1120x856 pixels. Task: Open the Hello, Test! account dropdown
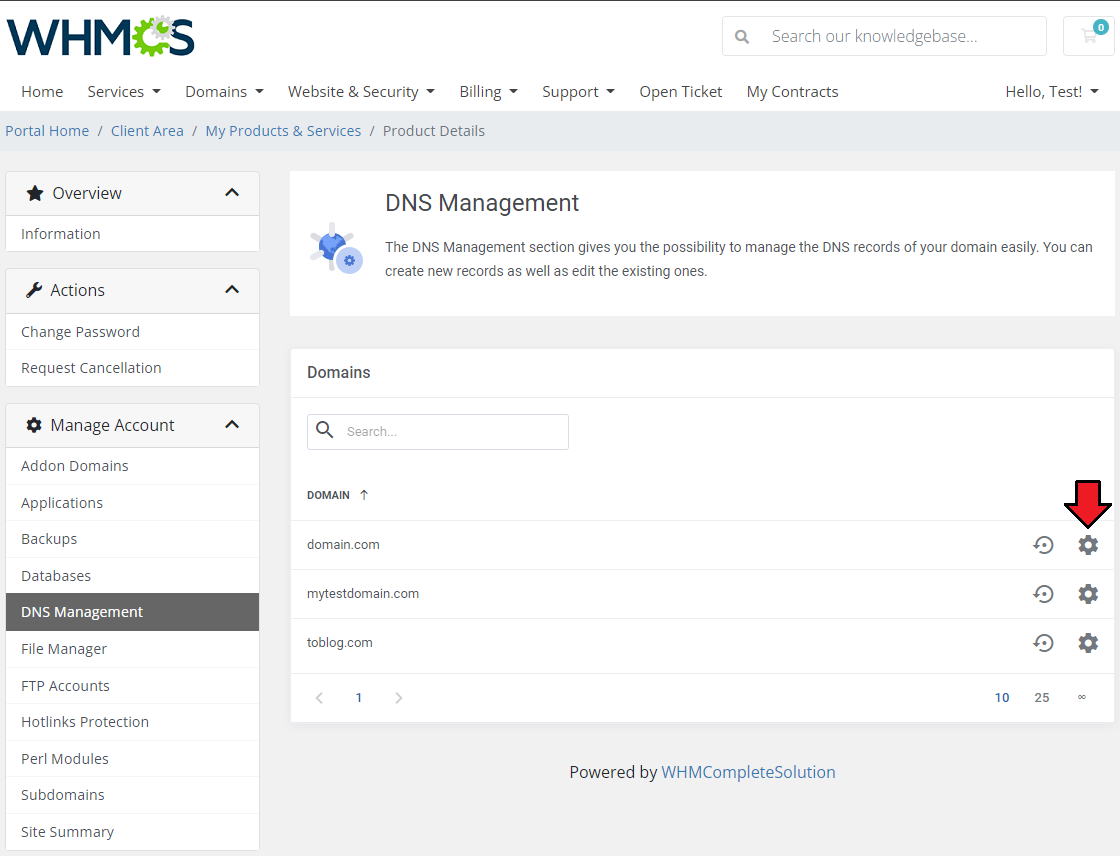[1052, 91]
